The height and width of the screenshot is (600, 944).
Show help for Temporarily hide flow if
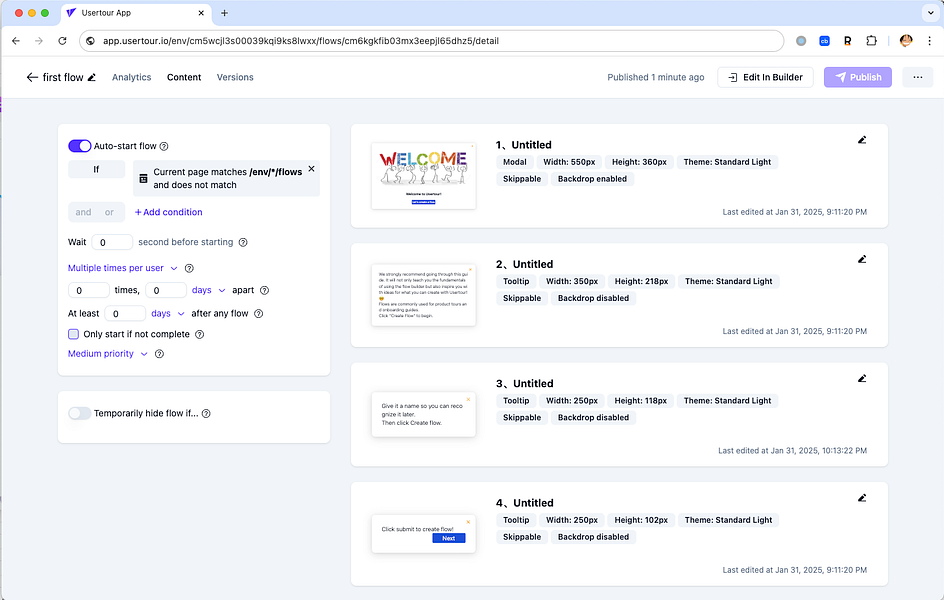click(206, 413)
